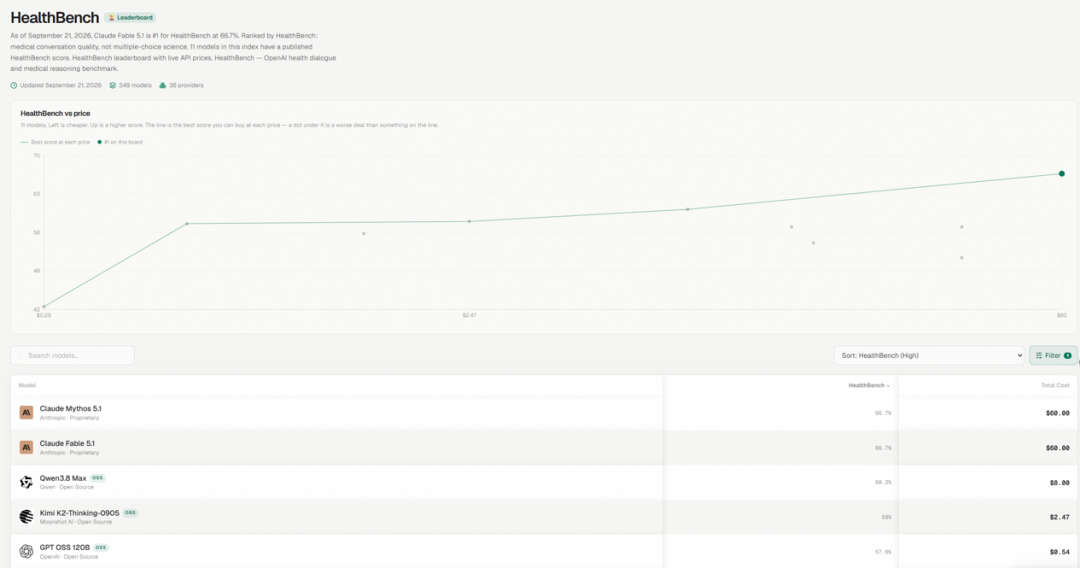Screen dimensions: 1080x568
Task: Click the 60.2% score for Qwen3.8 Max
Action: coord(883,483)
